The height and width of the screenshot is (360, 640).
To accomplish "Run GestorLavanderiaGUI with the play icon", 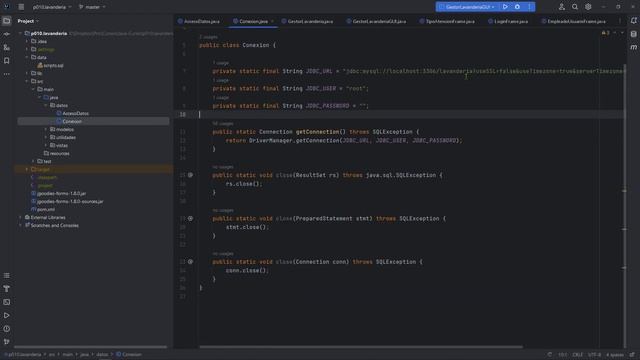I will pos(505,7).
